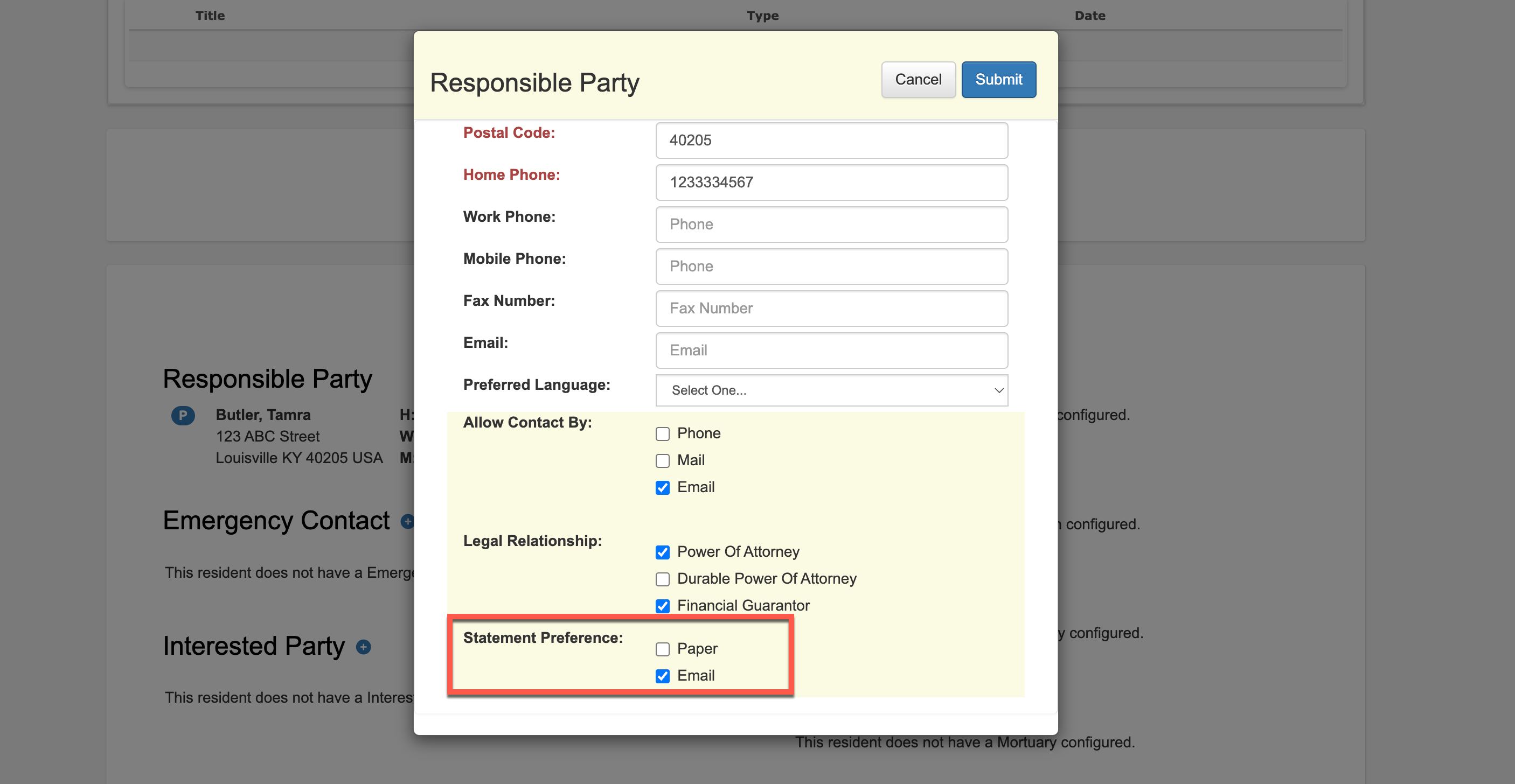Uncheck Email under Allow Contact By

pyautogui.click(x=662, y=488)
